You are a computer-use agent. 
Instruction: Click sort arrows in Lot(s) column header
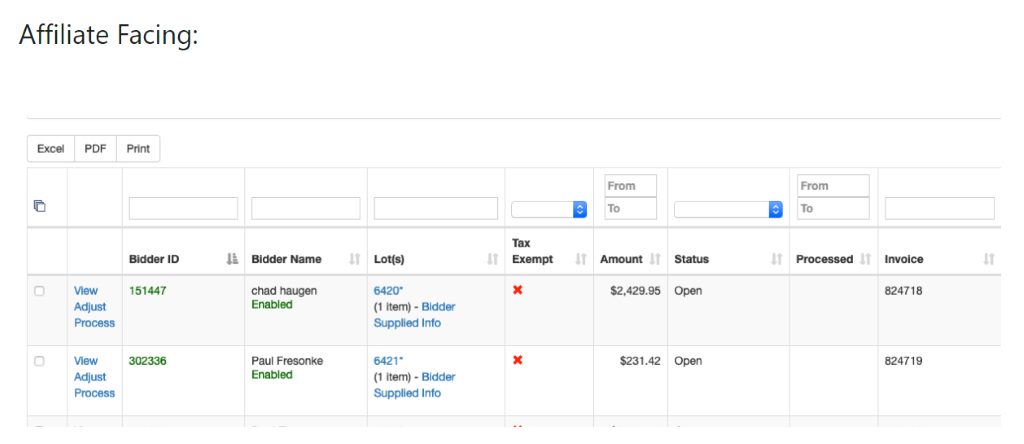[492, 259]
